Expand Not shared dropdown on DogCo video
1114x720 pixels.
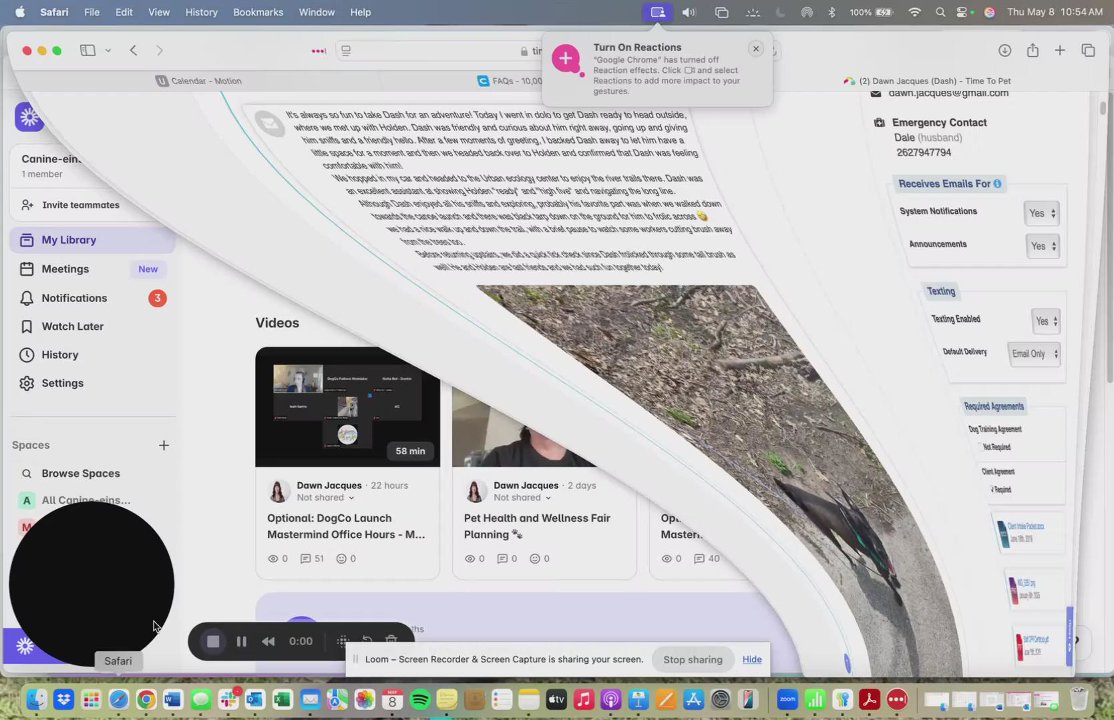click(325, 498)
